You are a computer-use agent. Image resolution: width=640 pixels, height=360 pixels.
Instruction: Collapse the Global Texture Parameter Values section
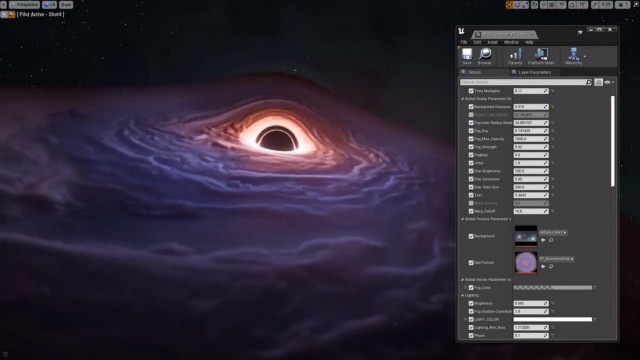[462, 219]
